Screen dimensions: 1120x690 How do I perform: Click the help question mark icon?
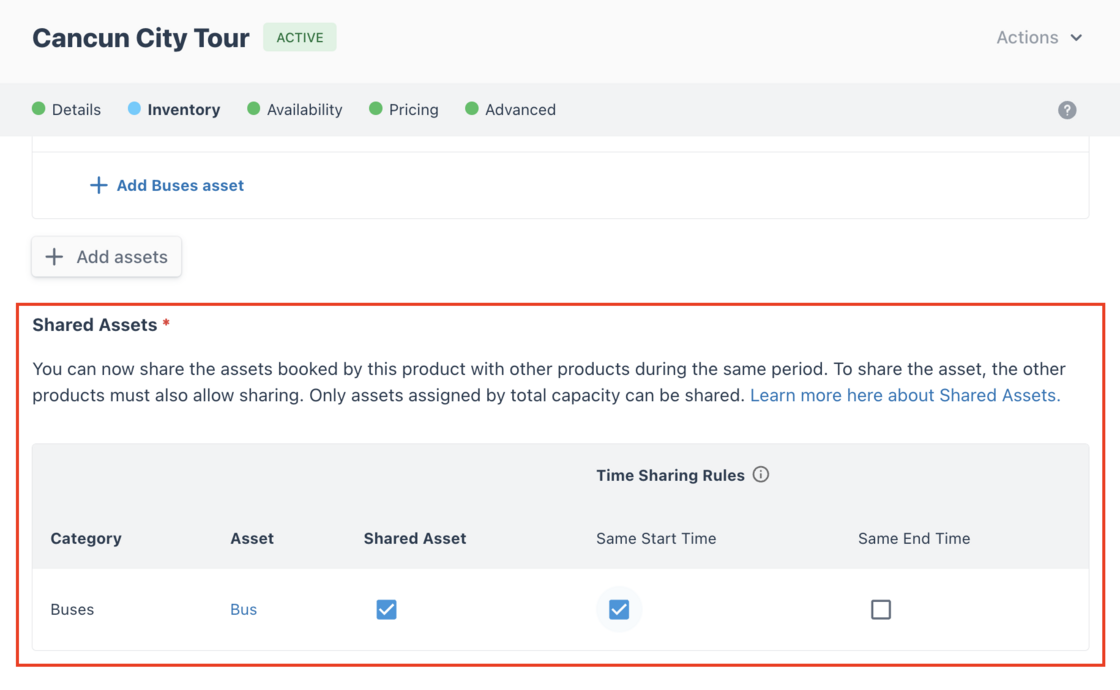(1067, 110)
